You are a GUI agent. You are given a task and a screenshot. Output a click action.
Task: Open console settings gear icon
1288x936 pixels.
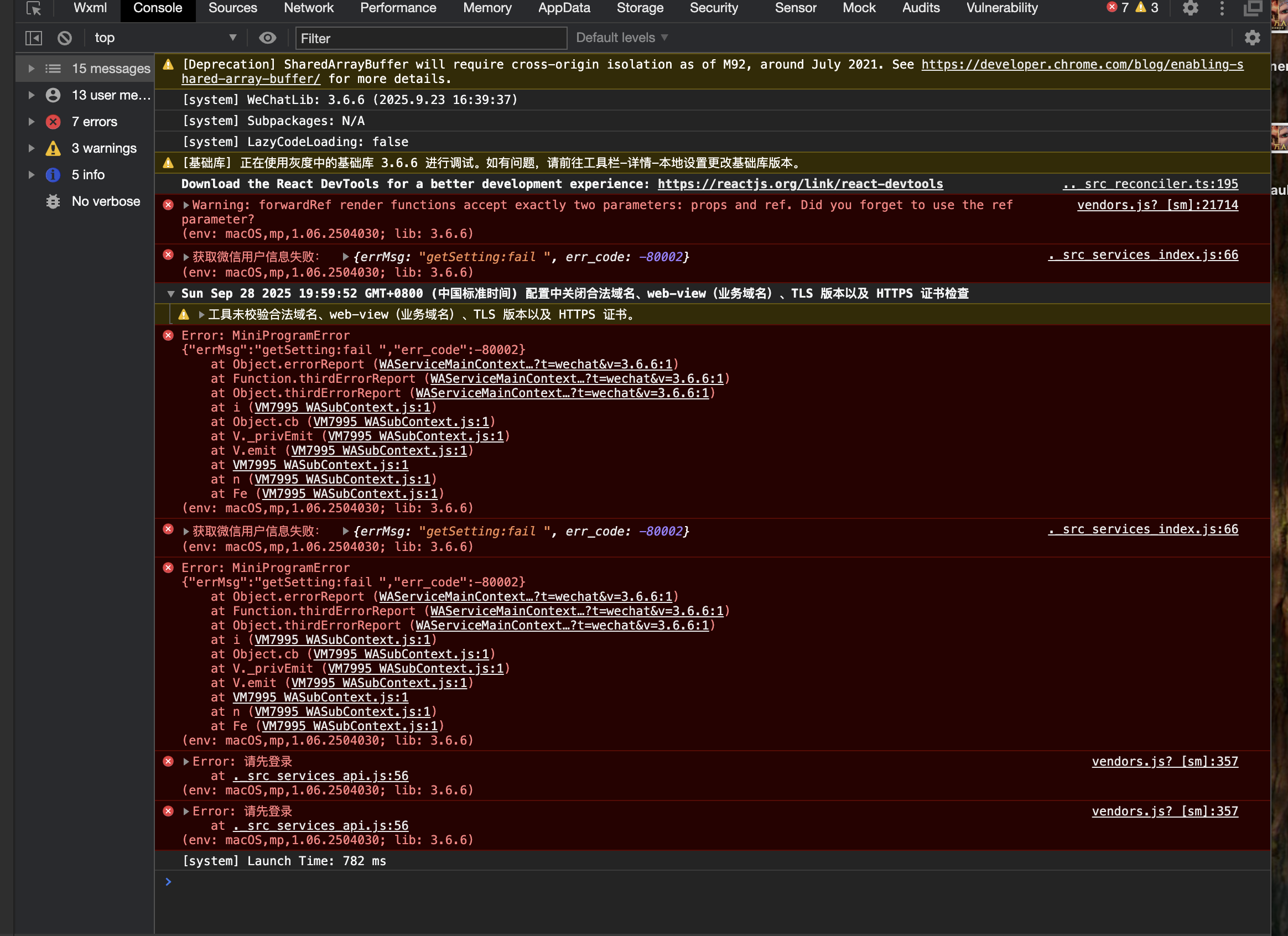click(x=1251, y=38)
